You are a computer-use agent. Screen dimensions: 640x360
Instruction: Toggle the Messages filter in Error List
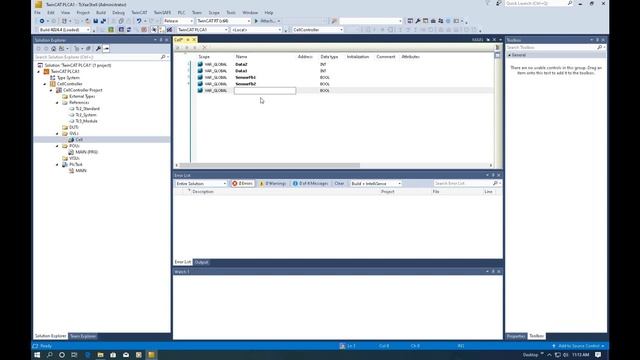pos(311,184)
